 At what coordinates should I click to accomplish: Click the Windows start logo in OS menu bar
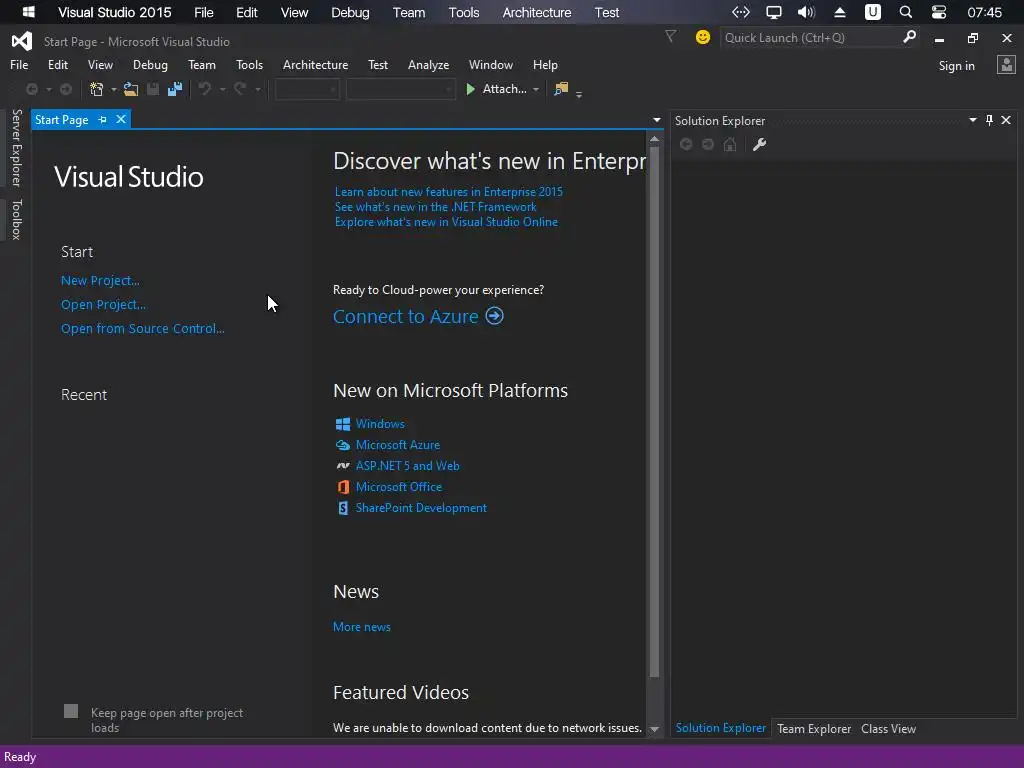pos(29,12)
